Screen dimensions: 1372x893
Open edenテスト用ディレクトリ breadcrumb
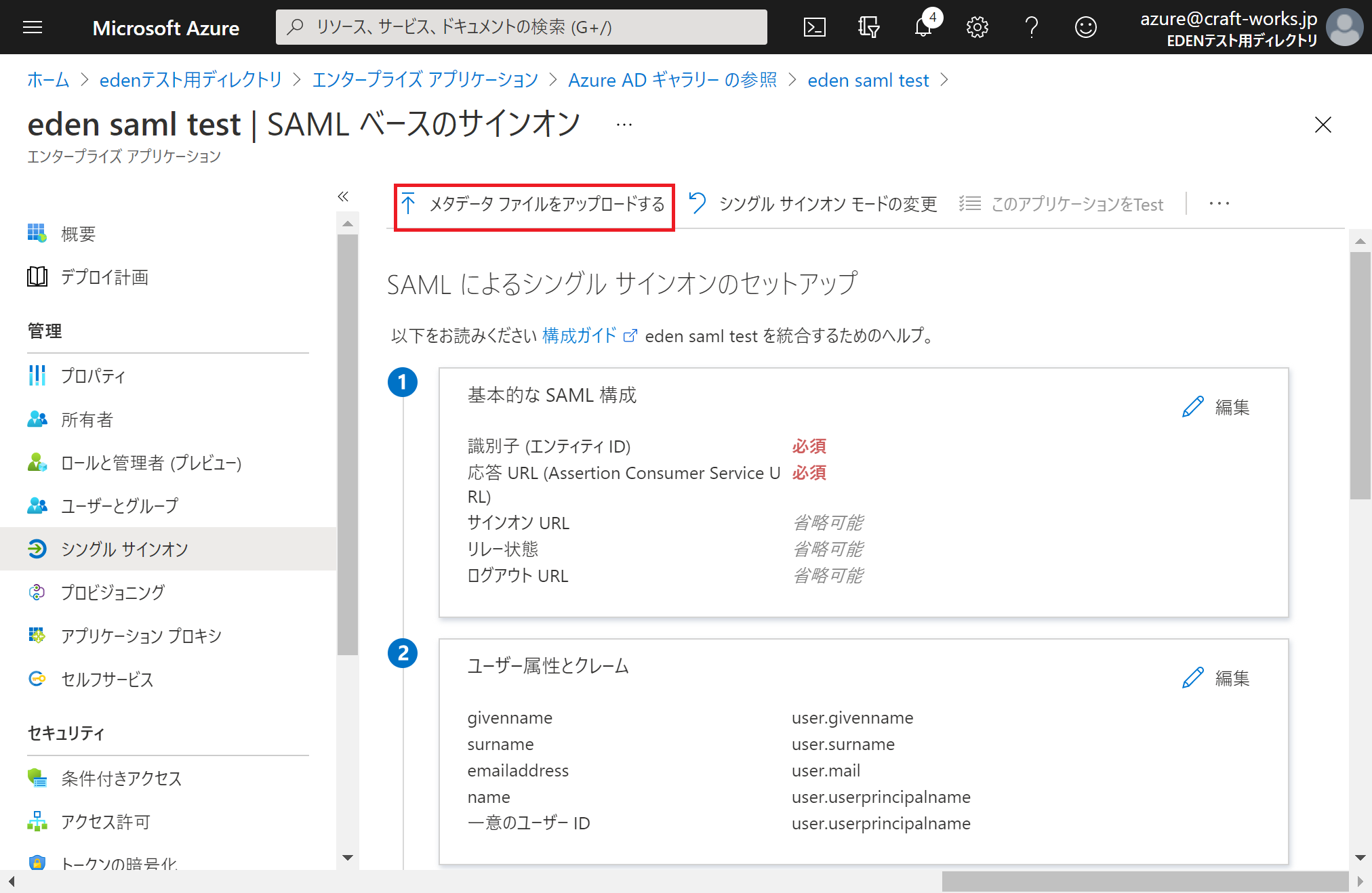(x=190, y=80)
